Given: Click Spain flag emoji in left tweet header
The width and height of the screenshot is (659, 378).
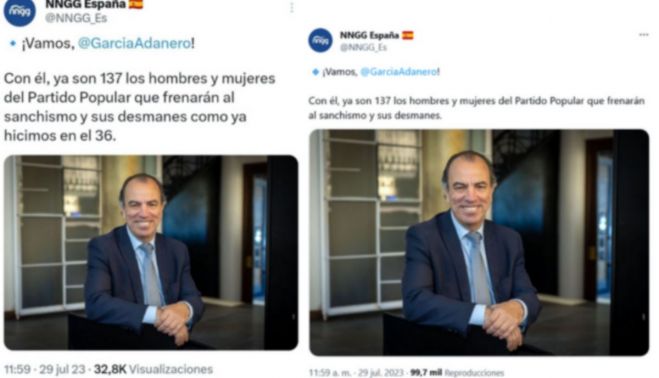Looking at the screenshot, I should point(136,5).
